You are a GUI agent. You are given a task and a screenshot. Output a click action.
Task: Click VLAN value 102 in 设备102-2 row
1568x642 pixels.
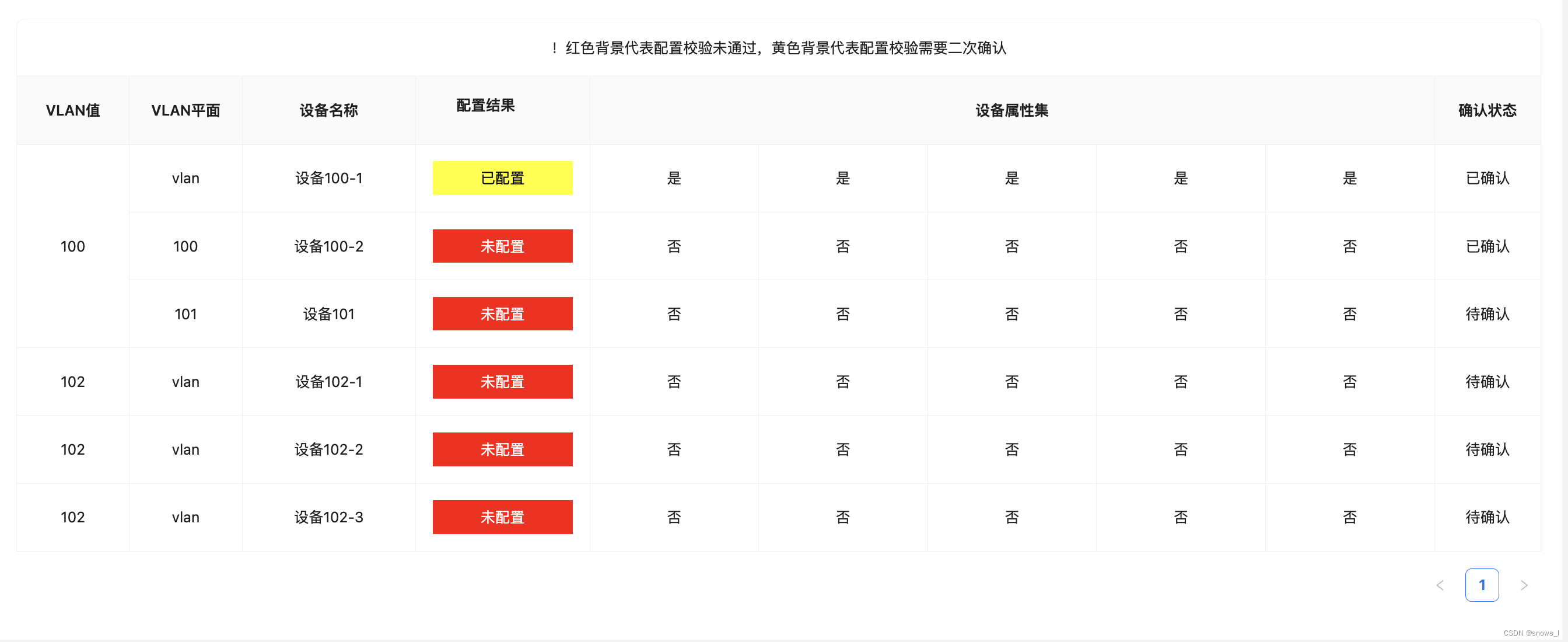[73, 449]
